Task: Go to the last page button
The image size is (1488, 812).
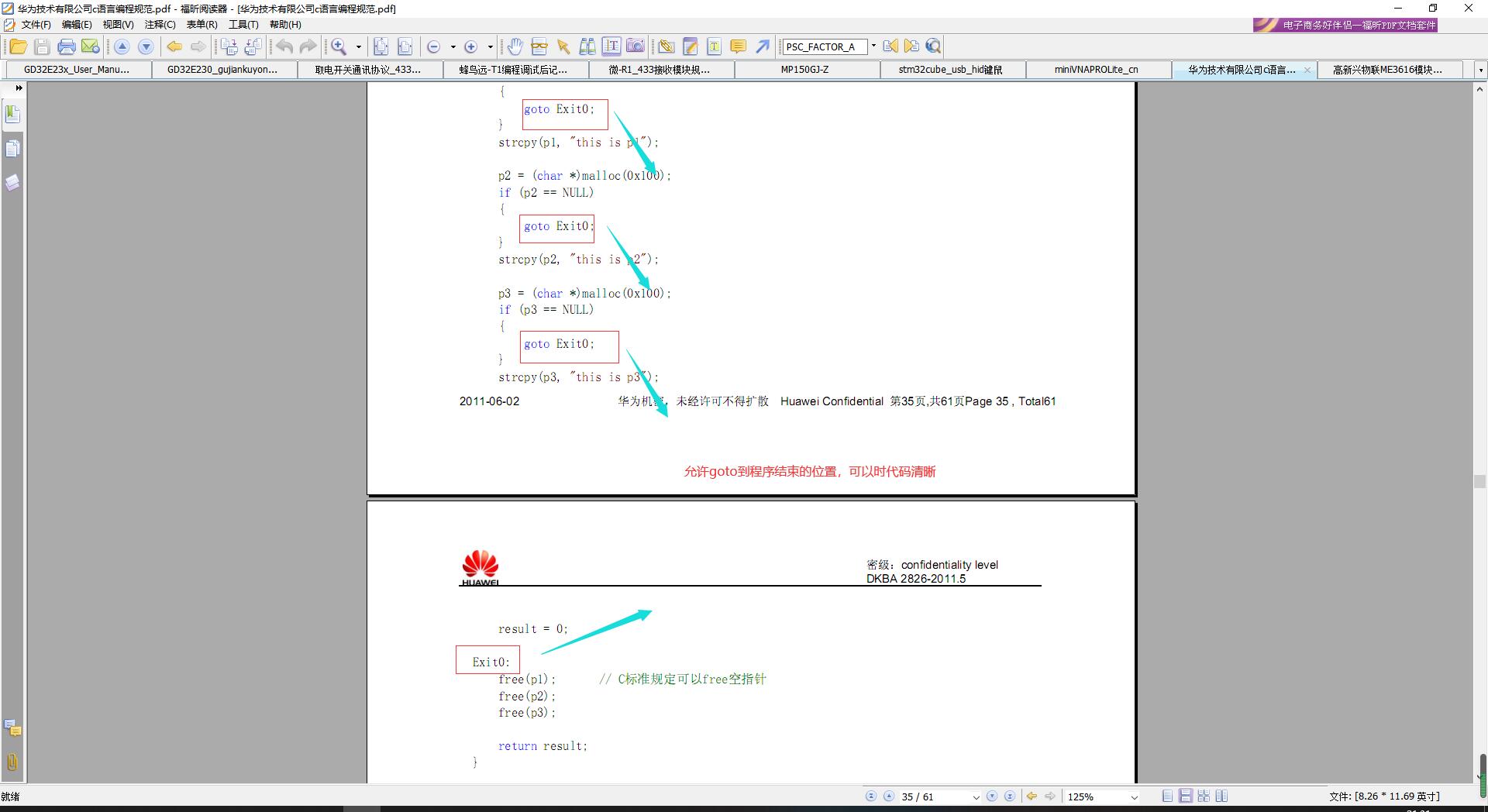Action: pyautogui.click(x=1009, y=796)
